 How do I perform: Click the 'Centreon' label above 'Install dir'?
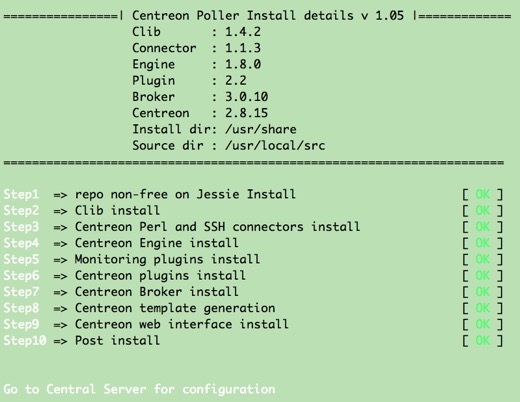point(161,113)
